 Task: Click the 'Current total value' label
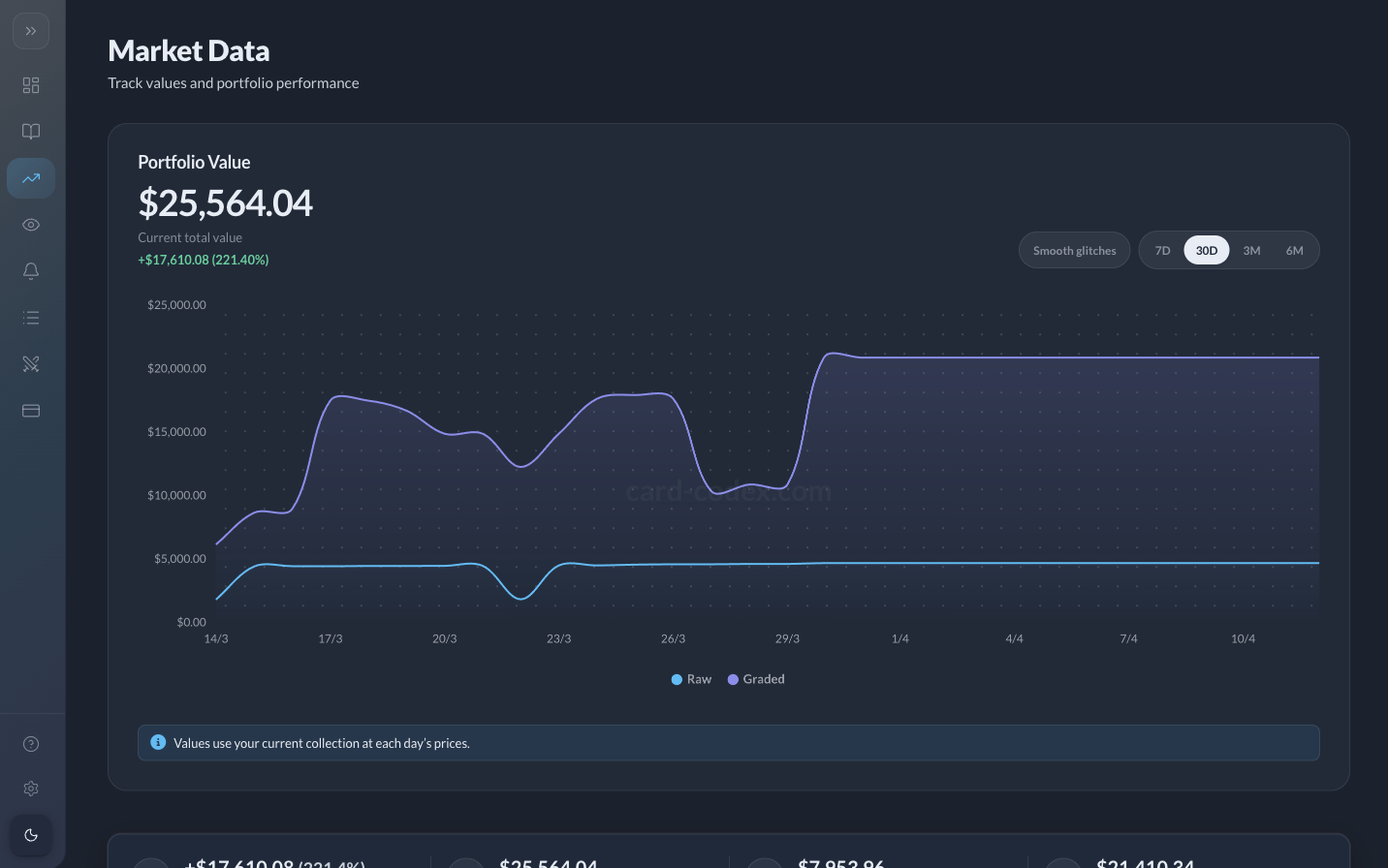pos(190,237)
